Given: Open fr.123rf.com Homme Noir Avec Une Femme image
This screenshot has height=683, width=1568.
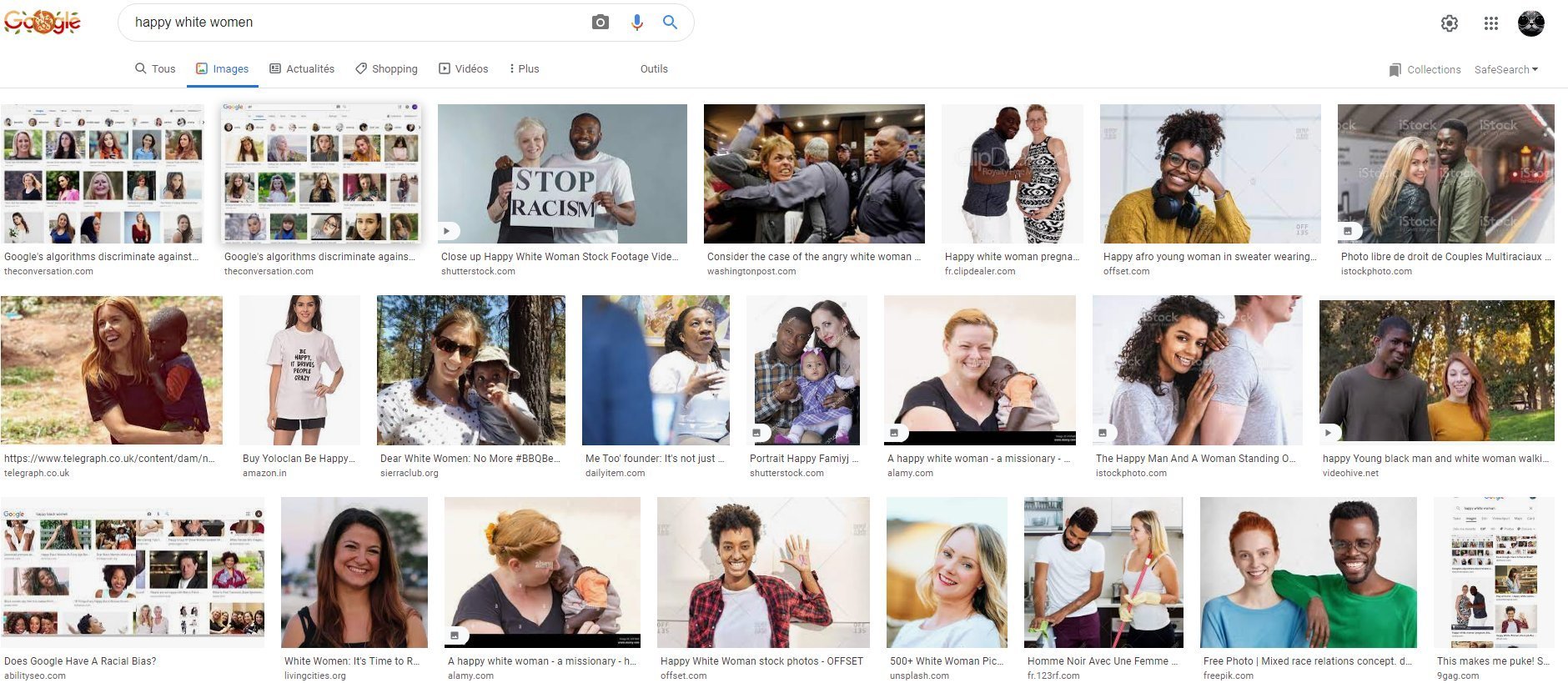Looking at the screenshot, I should (1103, 572).
